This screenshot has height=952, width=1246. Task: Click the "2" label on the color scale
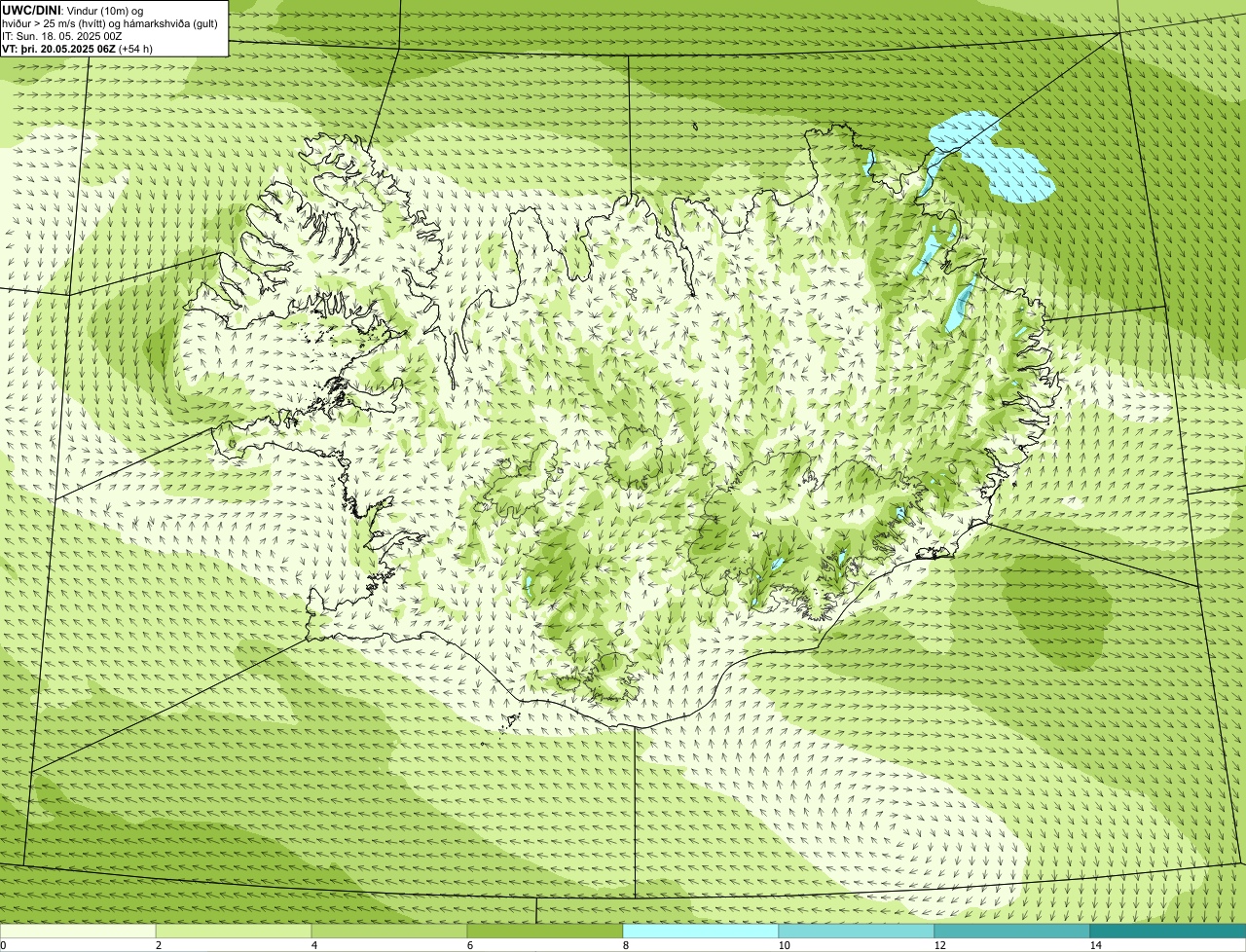tap(158, 945)
